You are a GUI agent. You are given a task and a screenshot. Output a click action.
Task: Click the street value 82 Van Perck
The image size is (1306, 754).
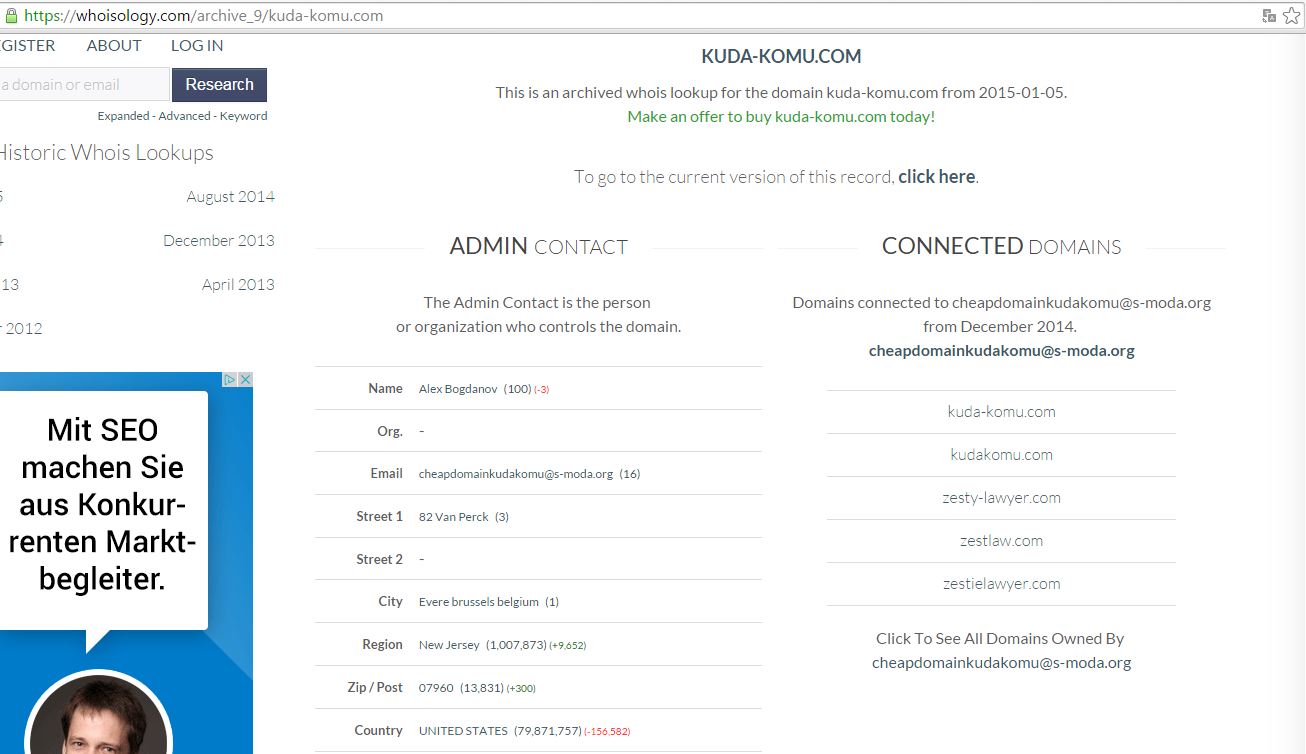tap(454, 517)
